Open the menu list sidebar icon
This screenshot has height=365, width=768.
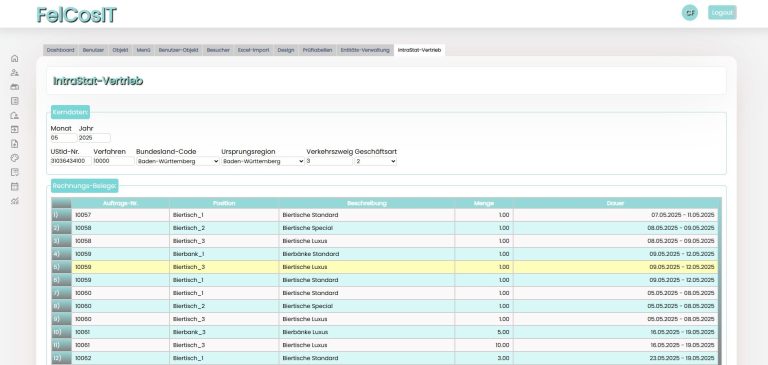pos(15,101)
